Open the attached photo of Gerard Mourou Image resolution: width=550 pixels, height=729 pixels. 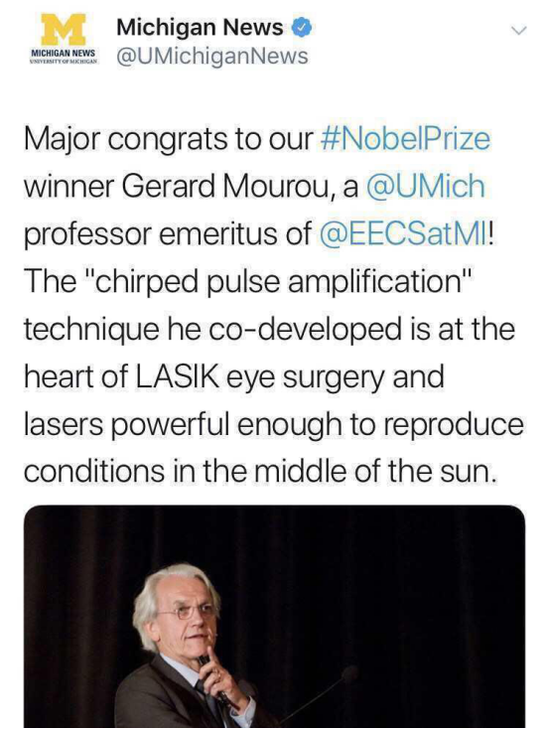(274, 616)
